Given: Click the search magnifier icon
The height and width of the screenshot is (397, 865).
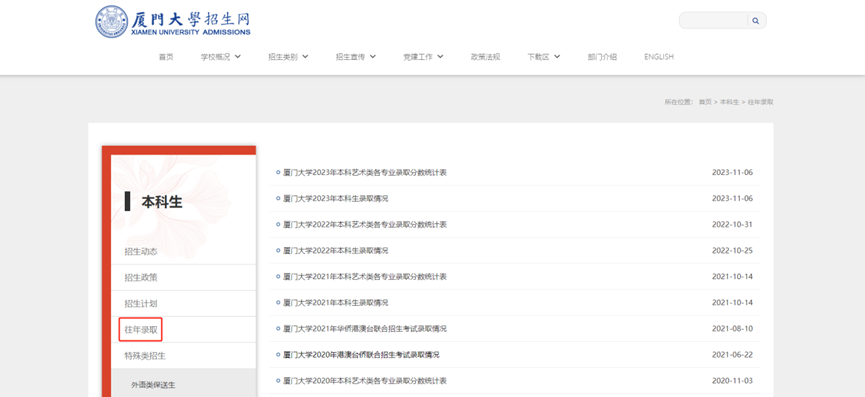Looking at the screenshot, I should point(756,21).
